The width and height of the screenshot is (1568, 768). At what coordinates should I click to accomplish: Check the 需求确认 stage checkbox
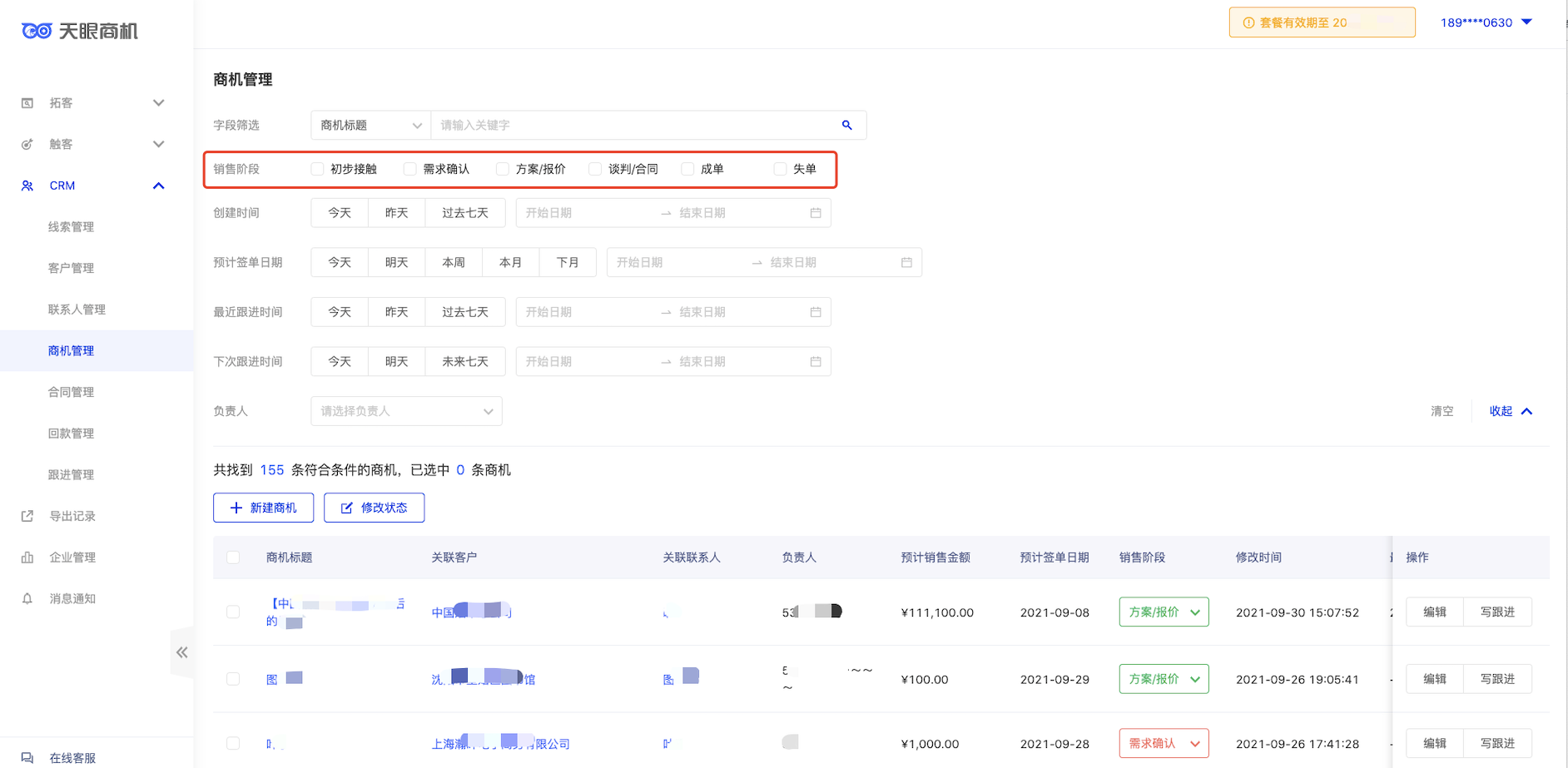click(x=409, y=169)
